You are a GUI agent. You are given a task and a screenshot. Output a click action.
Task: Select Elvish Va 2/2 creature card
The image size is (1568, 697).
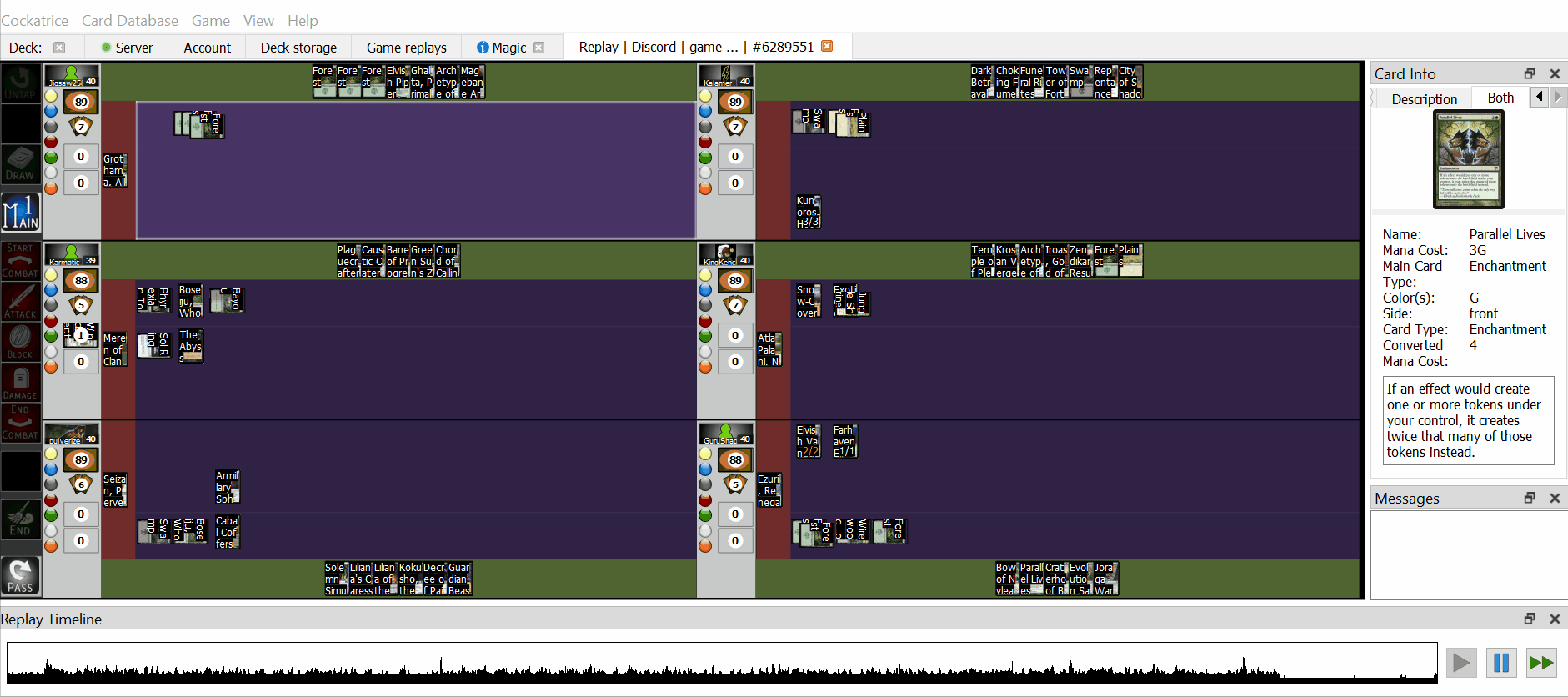click(x=808, y=441)
